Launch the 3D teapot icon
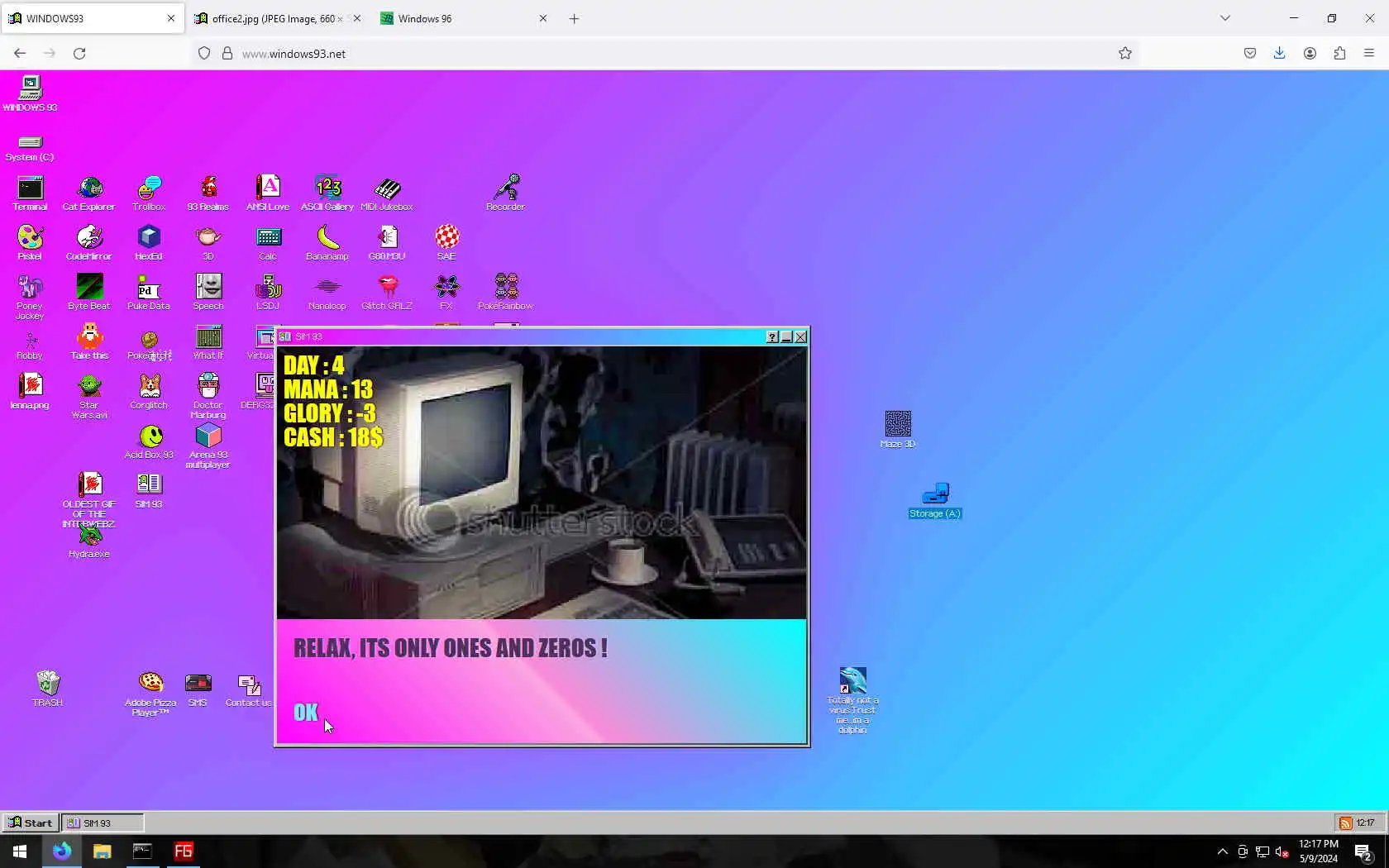 208,243
